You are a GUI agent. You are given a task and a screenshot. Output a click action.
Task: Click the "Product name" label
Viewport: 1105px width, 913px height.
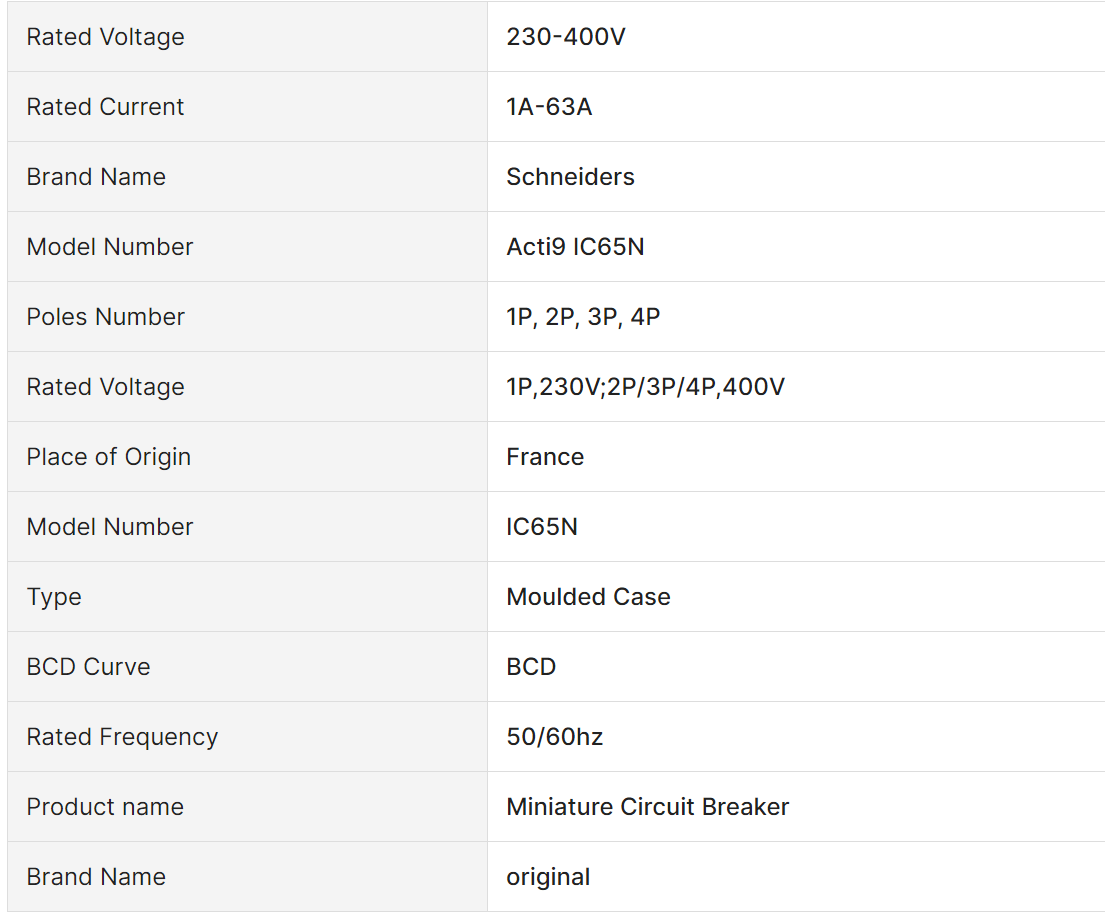point(105,807)
